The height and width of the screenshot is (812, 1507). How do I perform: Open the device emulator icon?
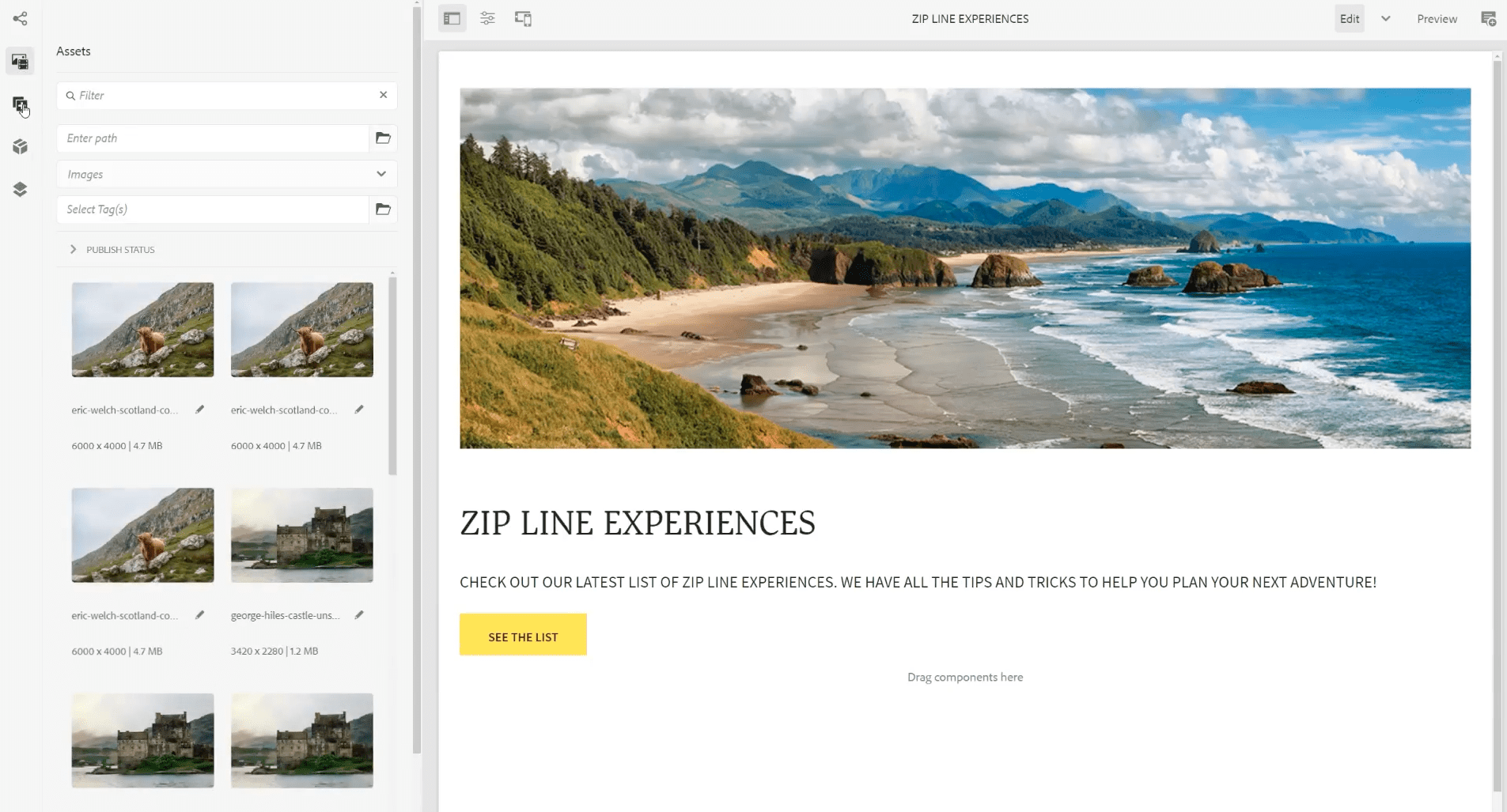tap(523, 18)
